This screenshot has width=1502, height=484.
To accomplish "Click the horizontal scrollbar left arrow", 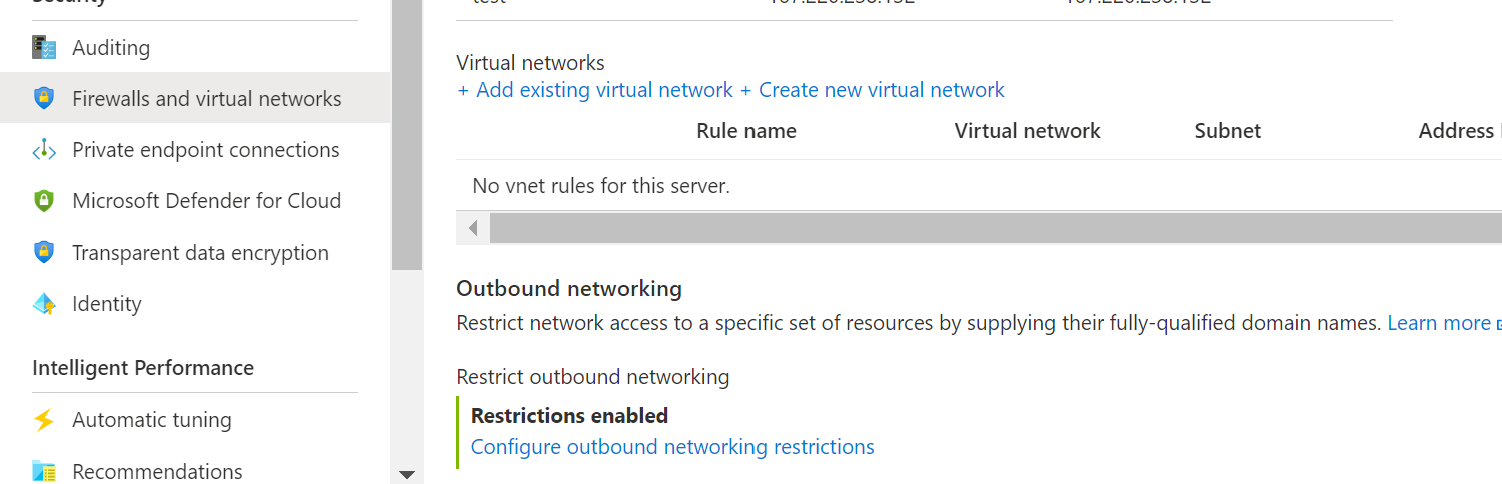I will tap(473, 228).
